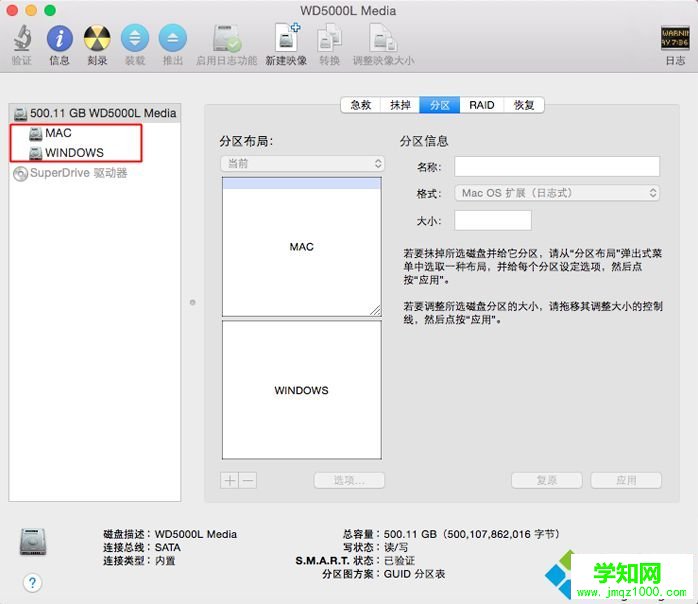
Task: Select the 500.11 GB WD5000L Media disk
Action: [95, 113]
